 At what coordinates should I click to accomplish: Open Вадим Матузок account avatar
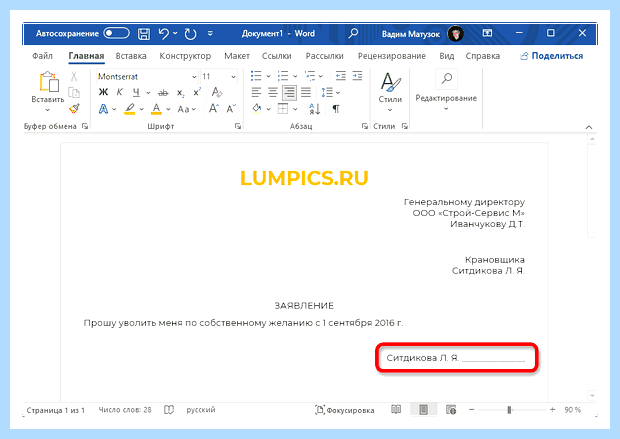click(456, 34)
